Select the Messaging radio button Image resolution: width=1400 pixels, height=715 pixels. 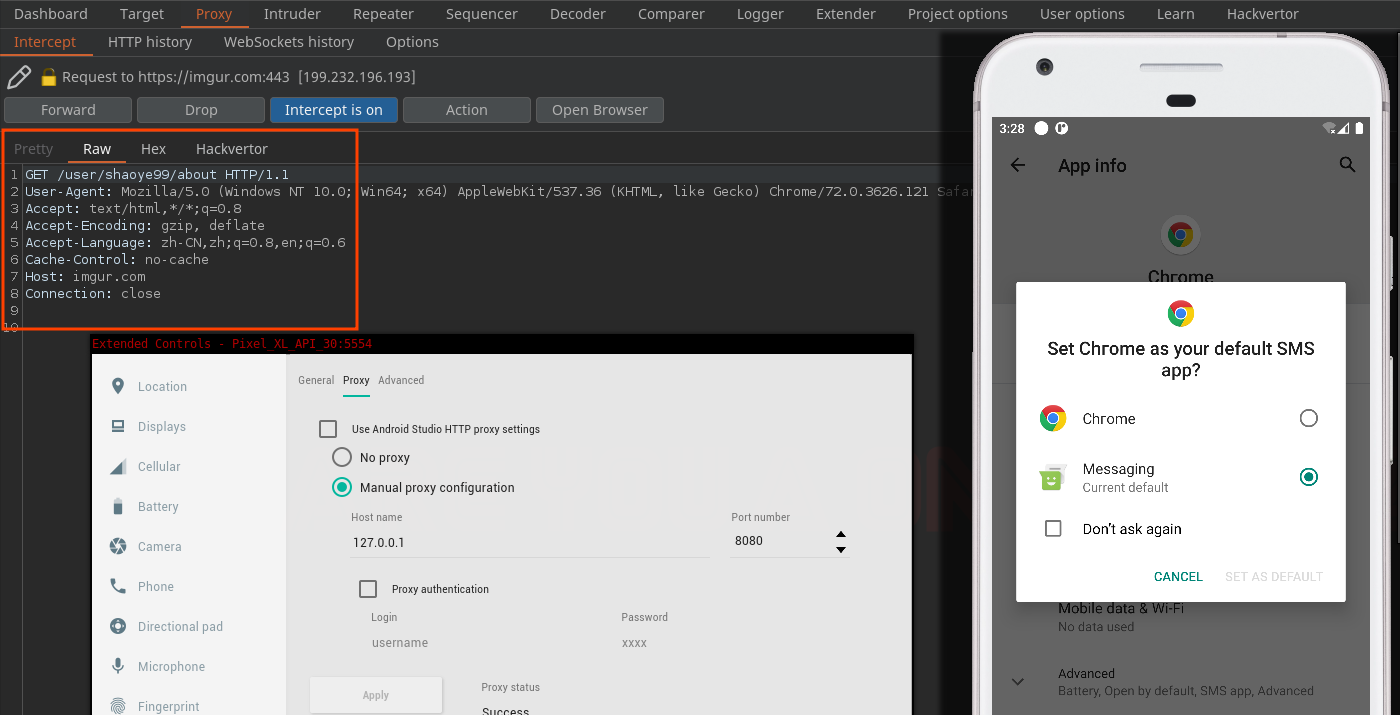[1308, 478]
